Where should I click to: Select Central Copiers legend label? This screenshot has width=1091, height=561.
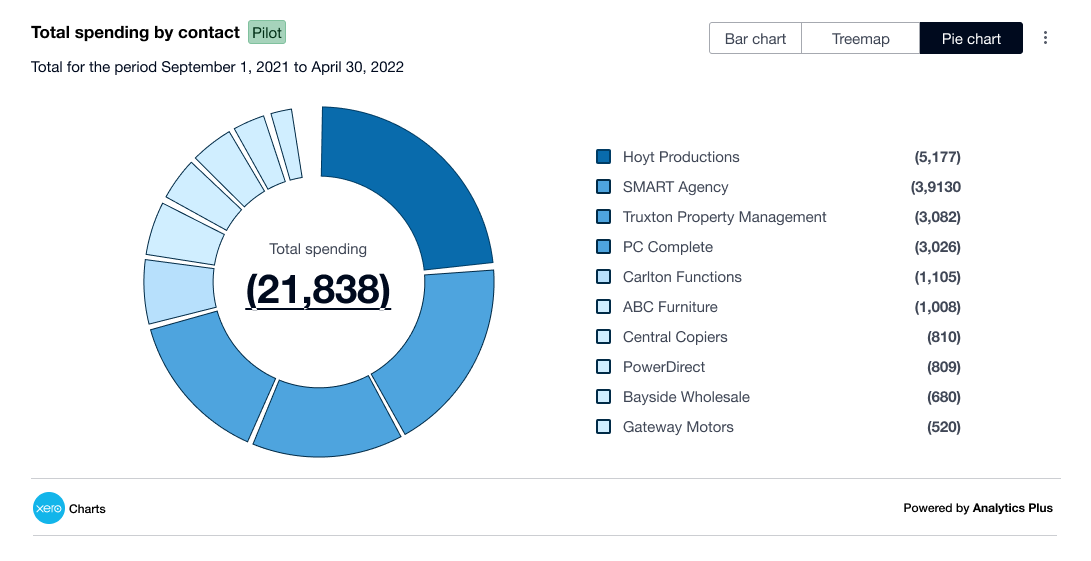675,337
